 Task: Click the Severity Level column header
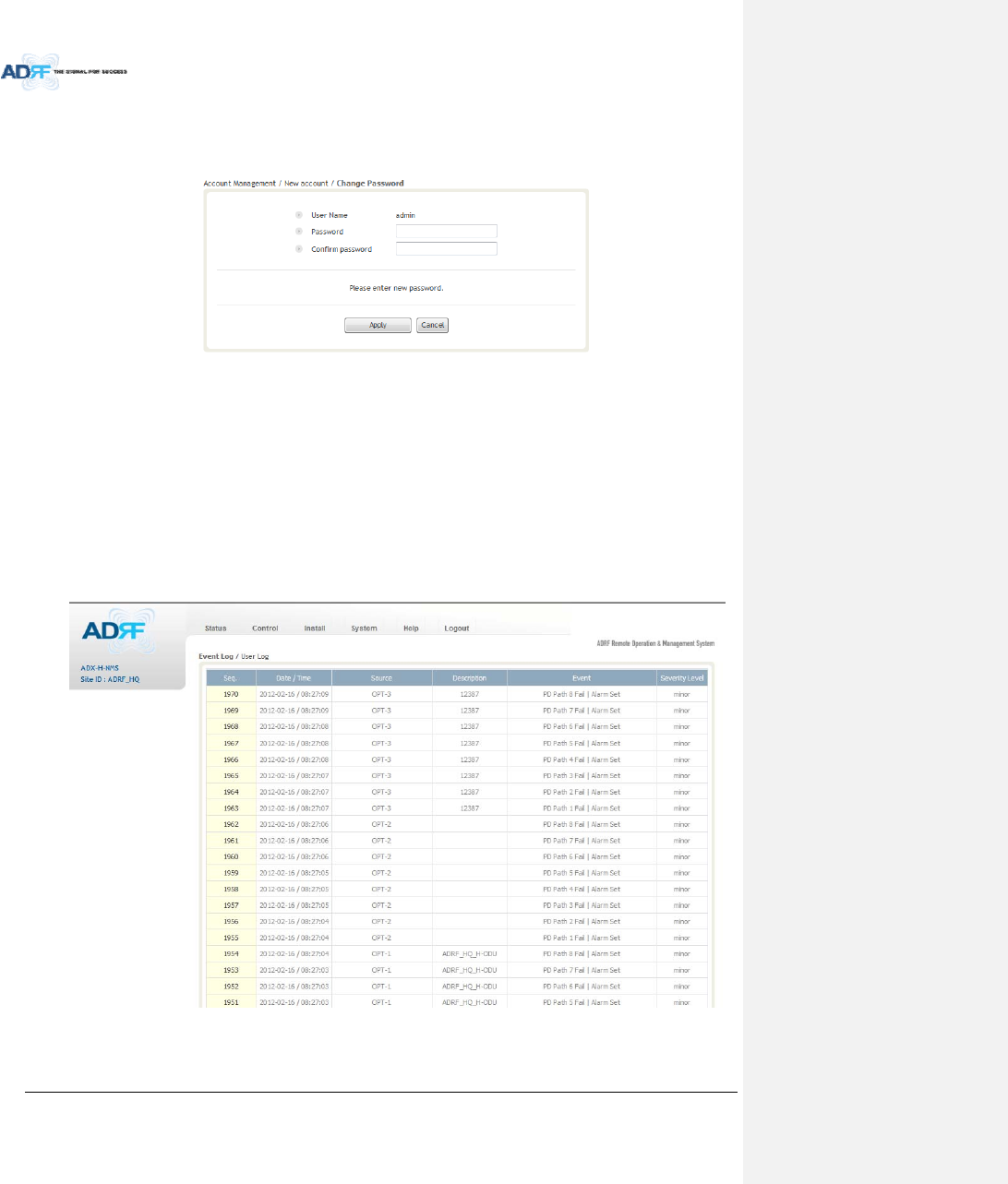tap(682, 678)
